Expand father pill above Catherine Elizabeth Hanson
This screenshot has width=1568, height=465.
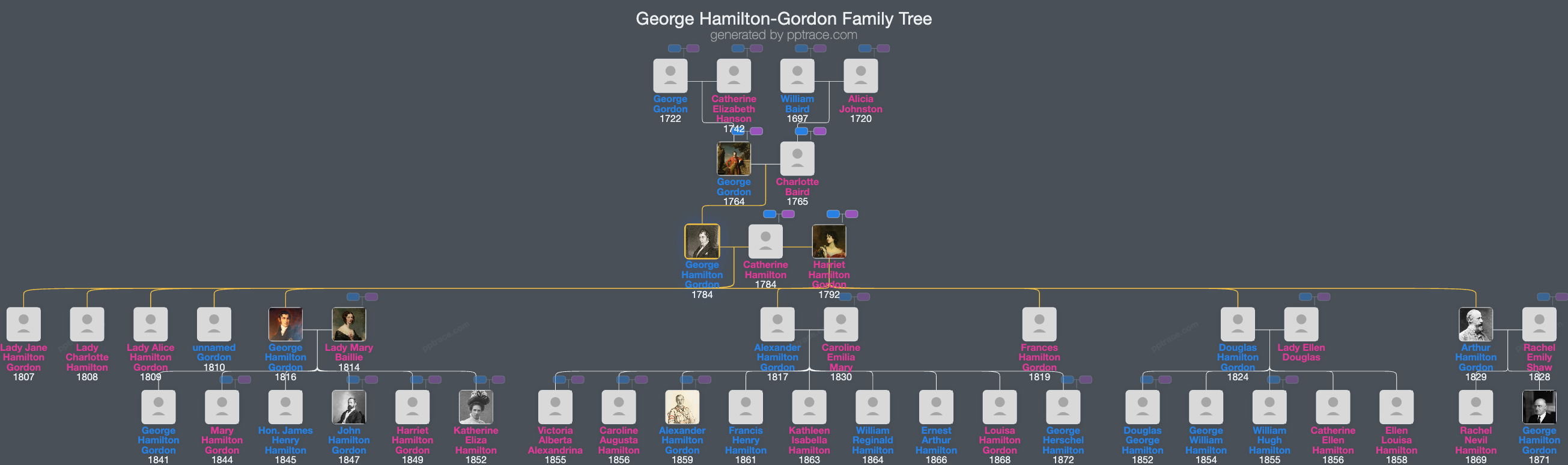(x=738, y=48)
